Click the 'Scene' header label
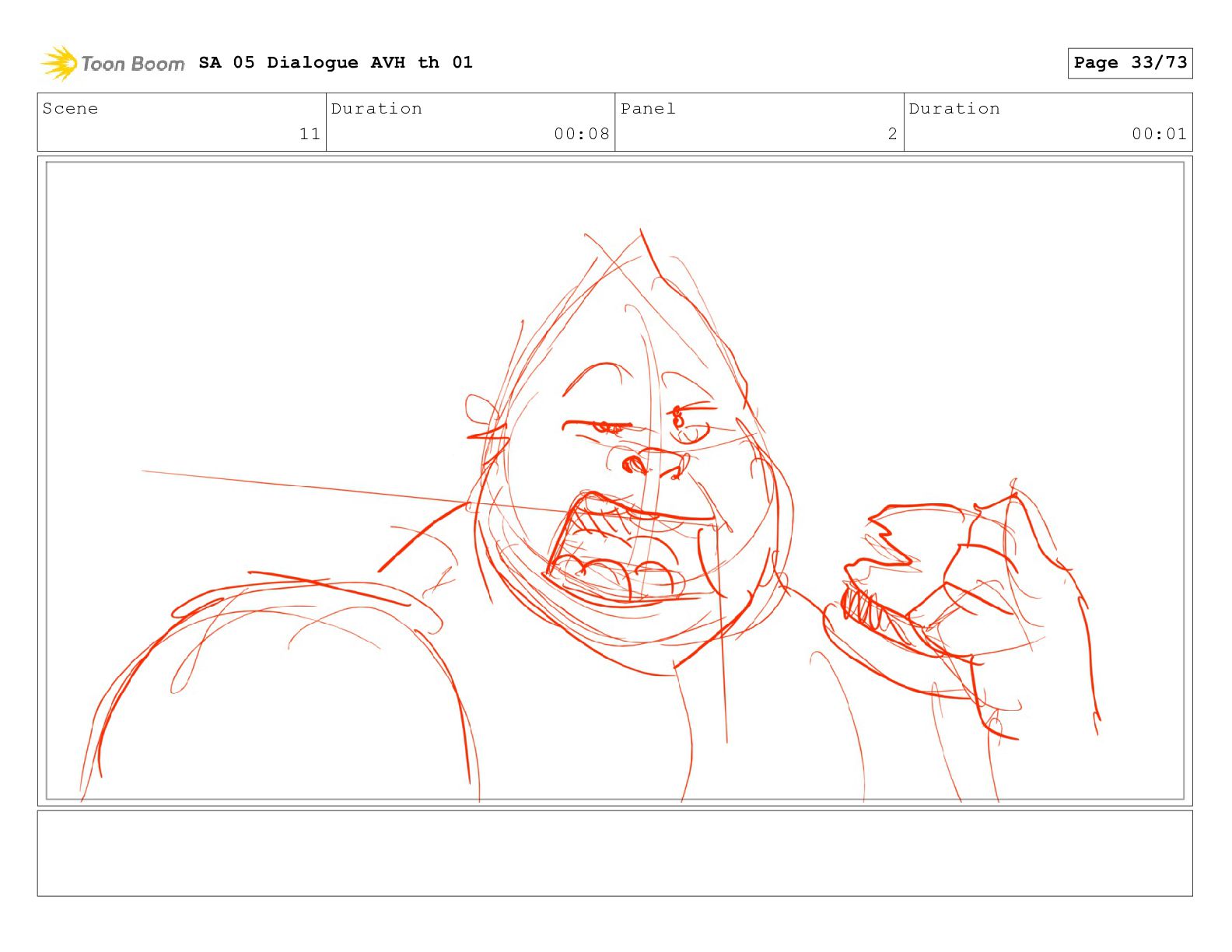Image resolution: width=1232 pixels, height=952 pixels. [70, 109]
